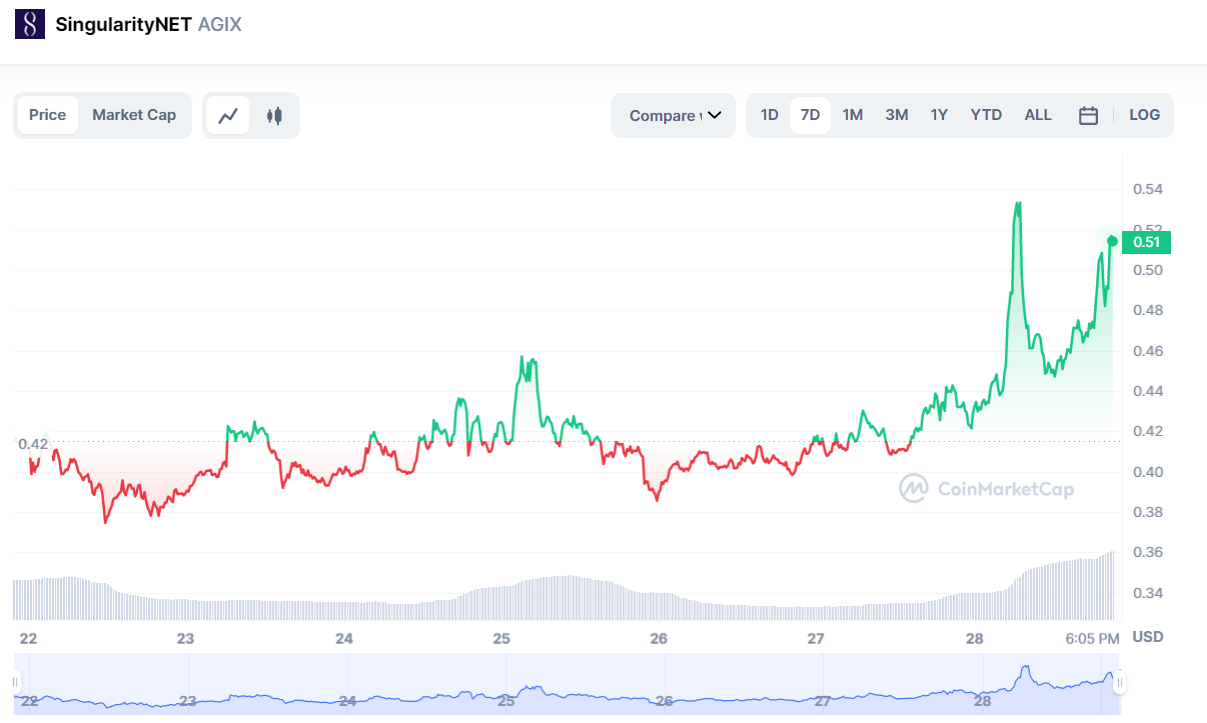Image resolution: width=1207 pixels, height=723 pixels.
Task: Open the calendar date range picker
Action: (x=1088, y=115)
